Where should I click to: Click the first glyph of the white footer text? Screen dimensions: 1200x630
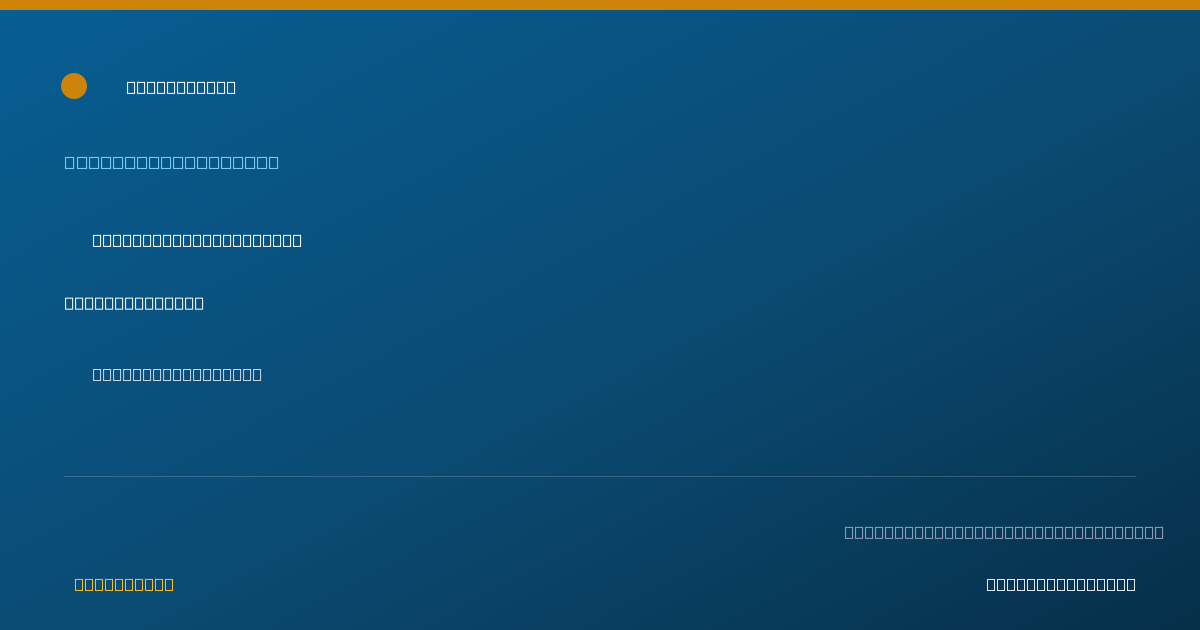[x=991, y=584]
